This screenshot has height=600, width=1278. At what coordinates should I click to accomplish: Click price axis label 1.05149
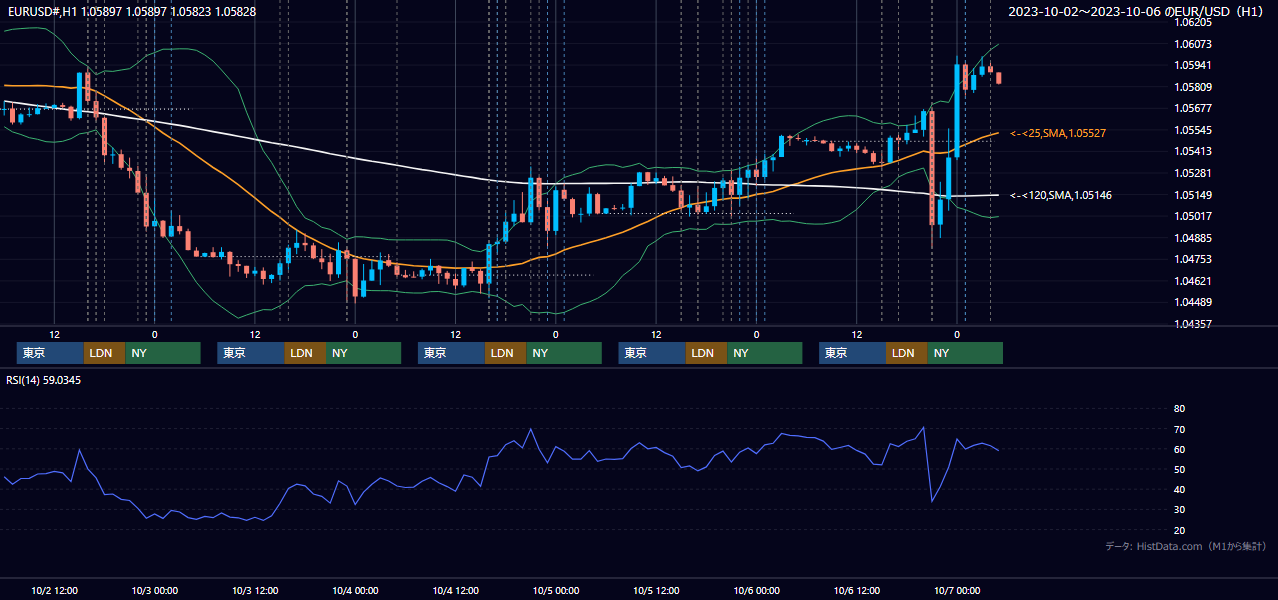pos(1193,195)
